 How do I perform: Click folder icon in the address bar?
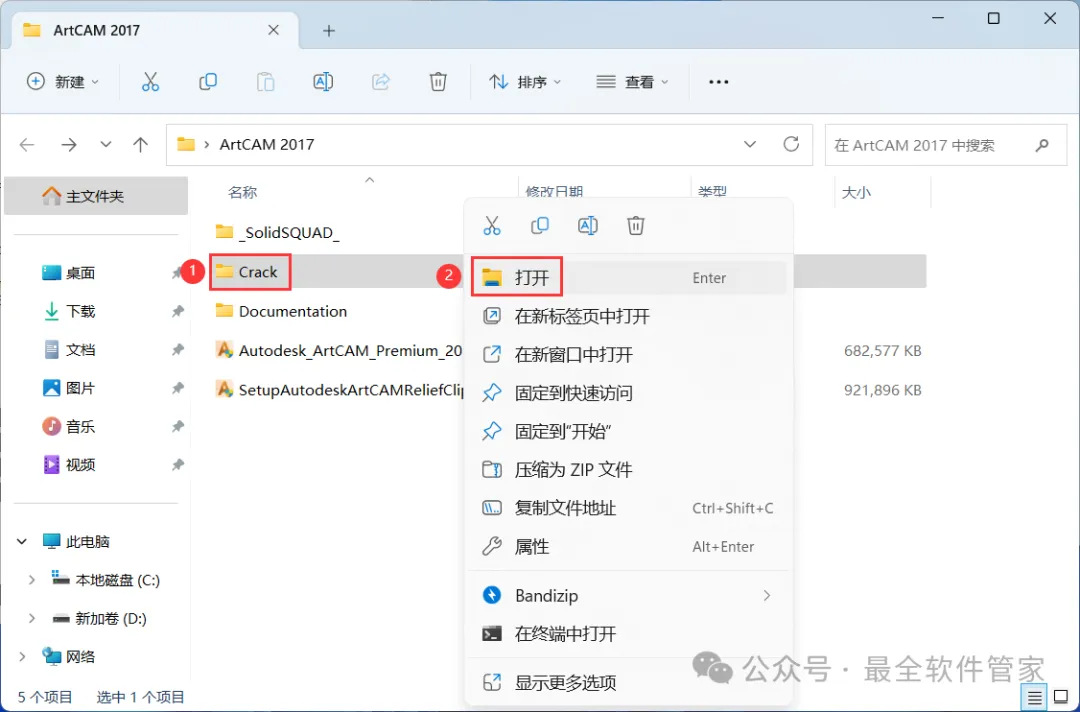tap(186, 145)
